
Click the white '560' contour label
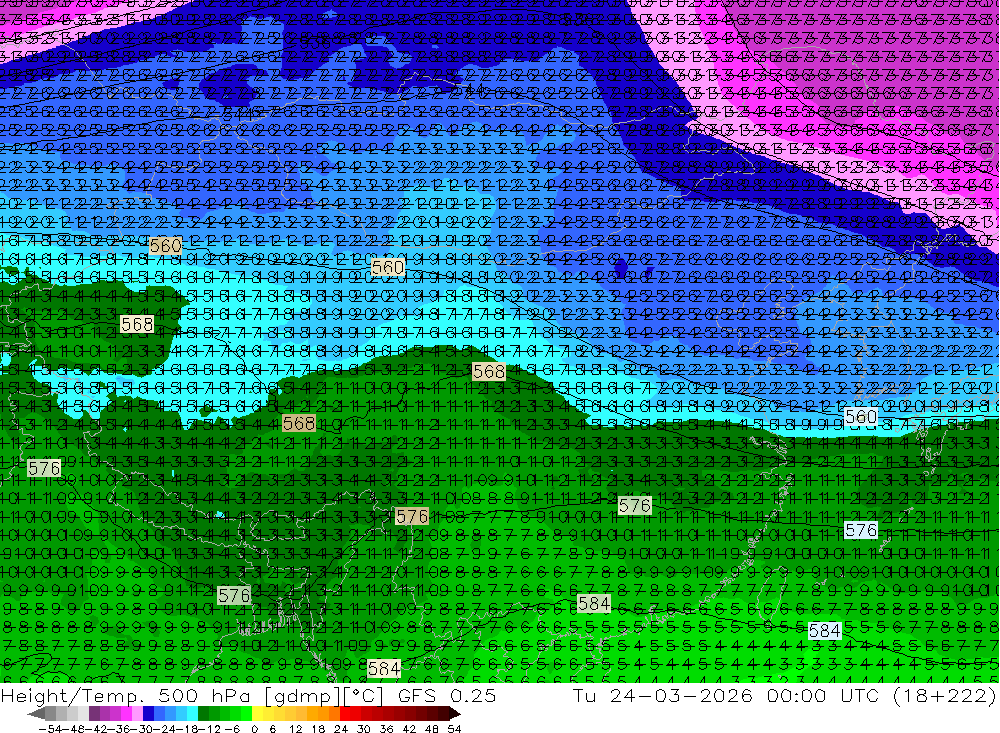pos(861,417)
